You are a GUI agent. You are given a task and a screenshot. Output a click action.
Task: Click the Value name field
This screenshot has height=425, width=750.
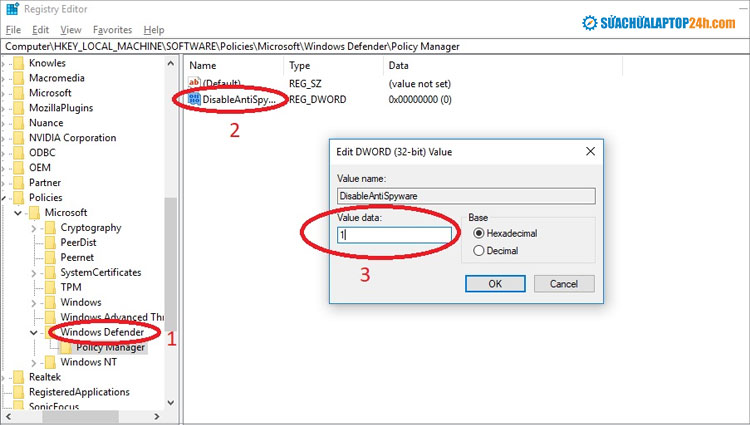466,196
